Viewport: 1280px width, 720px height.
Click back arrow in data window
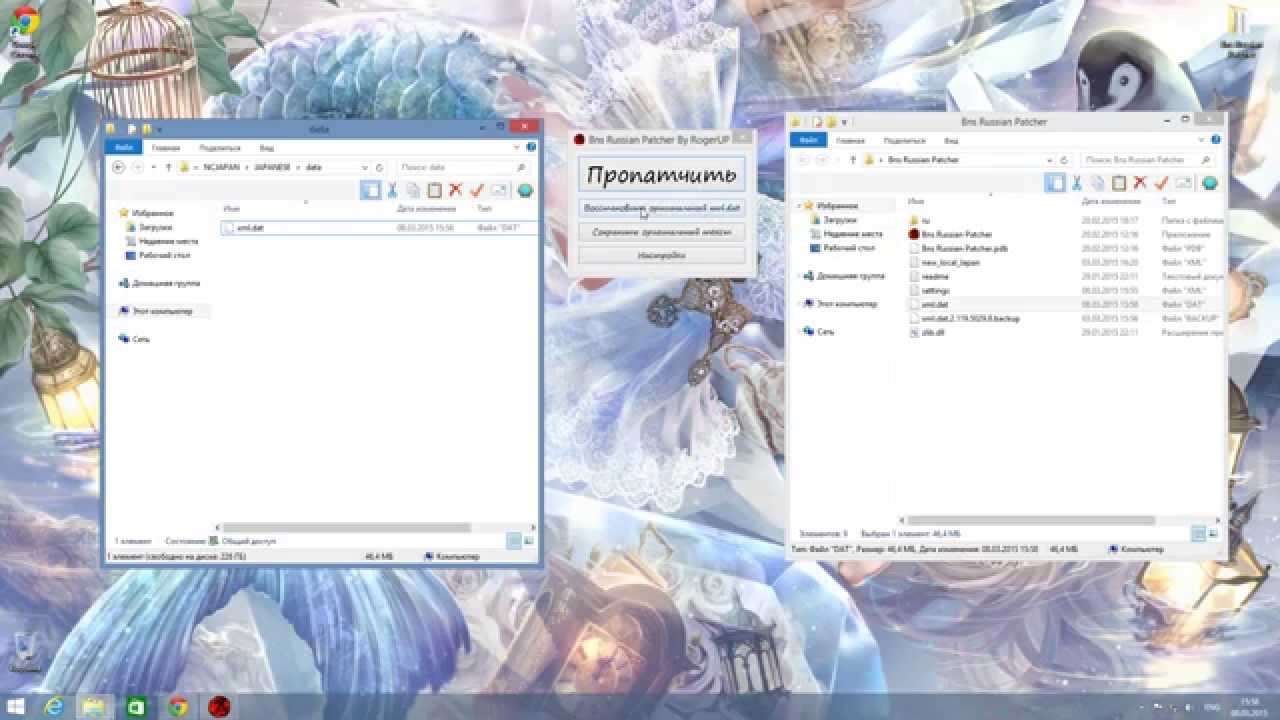click(x=119, y=167)
